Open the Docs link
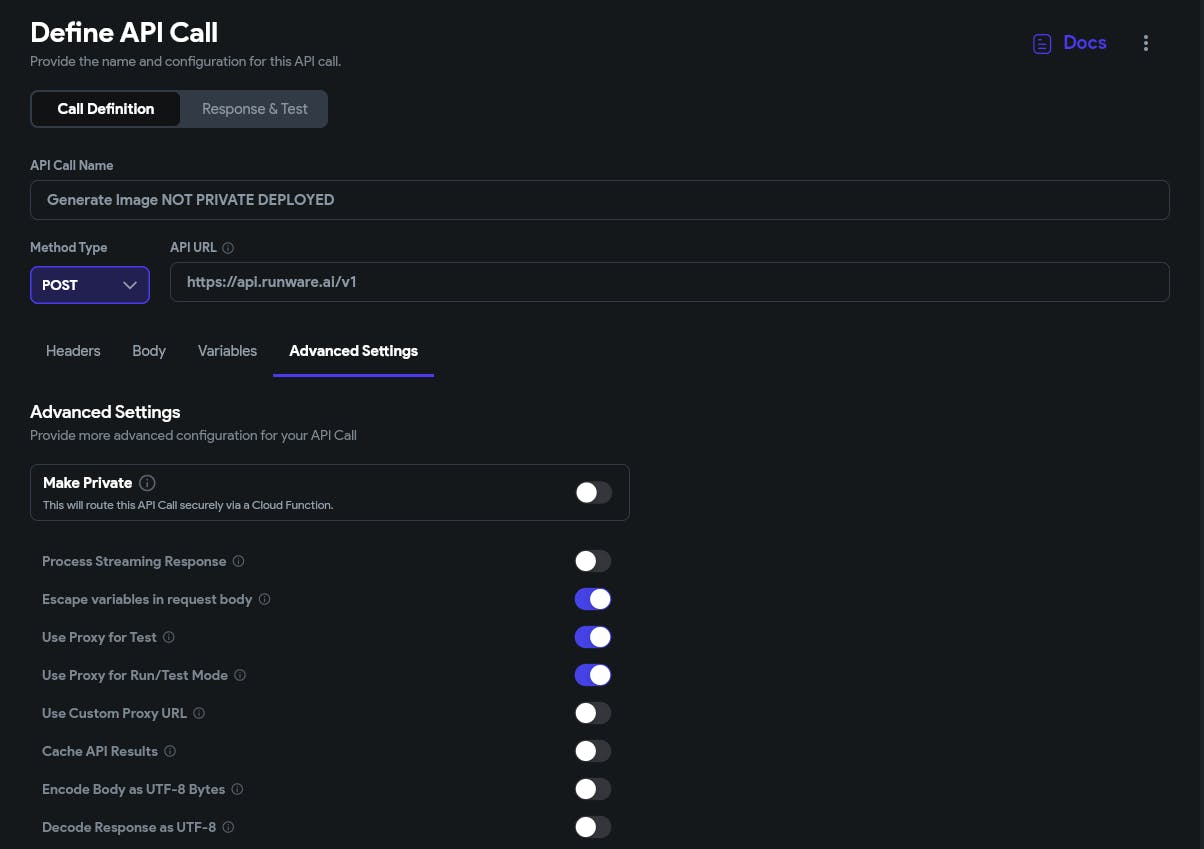 (x=1070, y=43)
